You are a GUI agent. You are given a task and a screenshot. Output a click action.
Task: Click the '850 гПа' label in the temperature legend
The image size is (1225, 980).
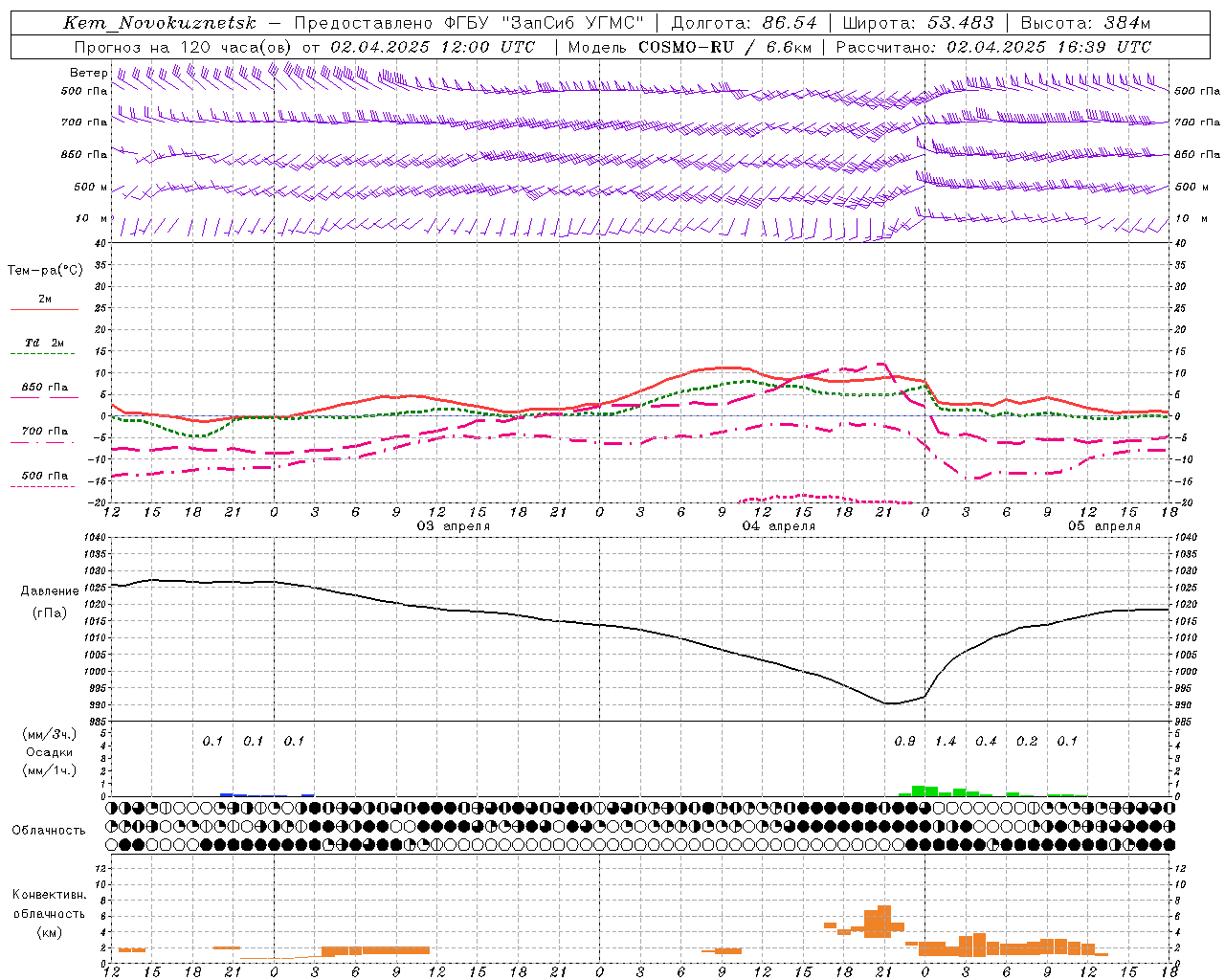(x=45, y=388)
